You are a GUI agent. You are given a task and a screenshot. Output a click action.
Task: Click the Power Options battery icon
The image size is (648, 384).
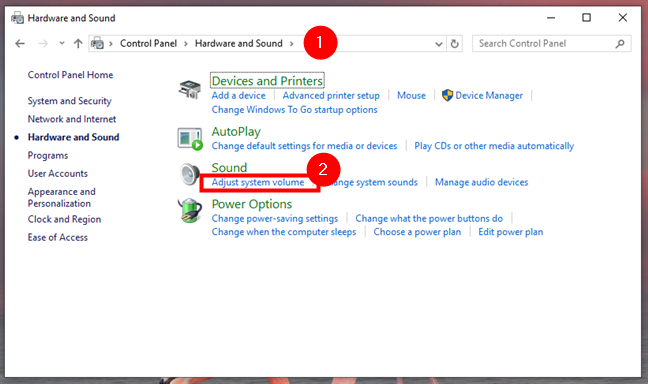coord(190,210)
